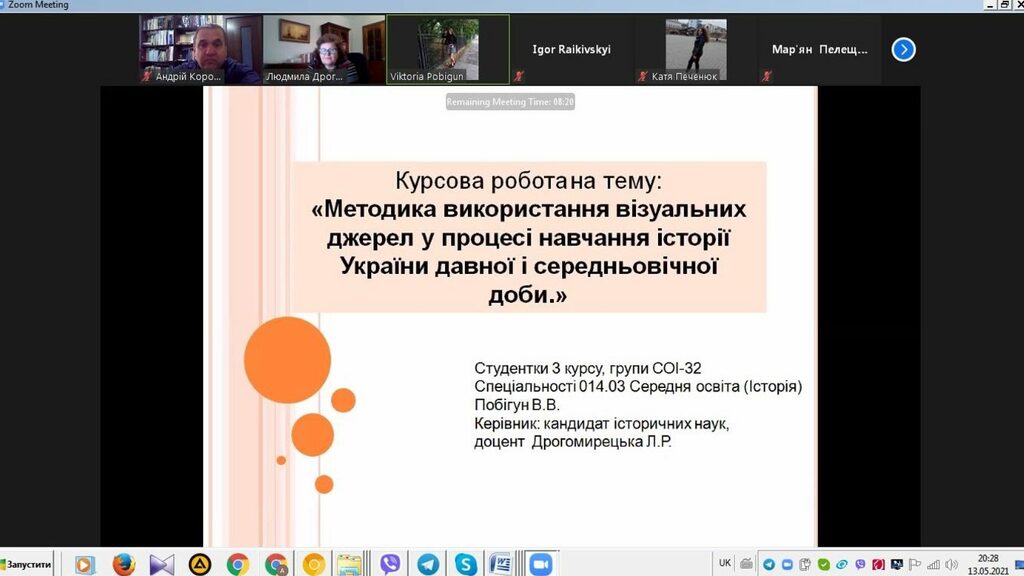Click Remaining Meeting Time indicator
The height and width of the screenshot is (576, 1024).
click(511, 101)
